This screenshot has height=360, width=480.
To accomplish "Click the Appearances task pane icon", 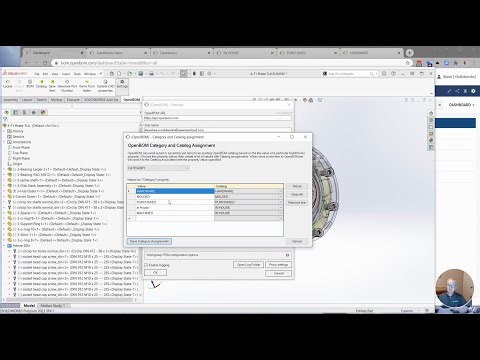I will [x=431, y=140].
